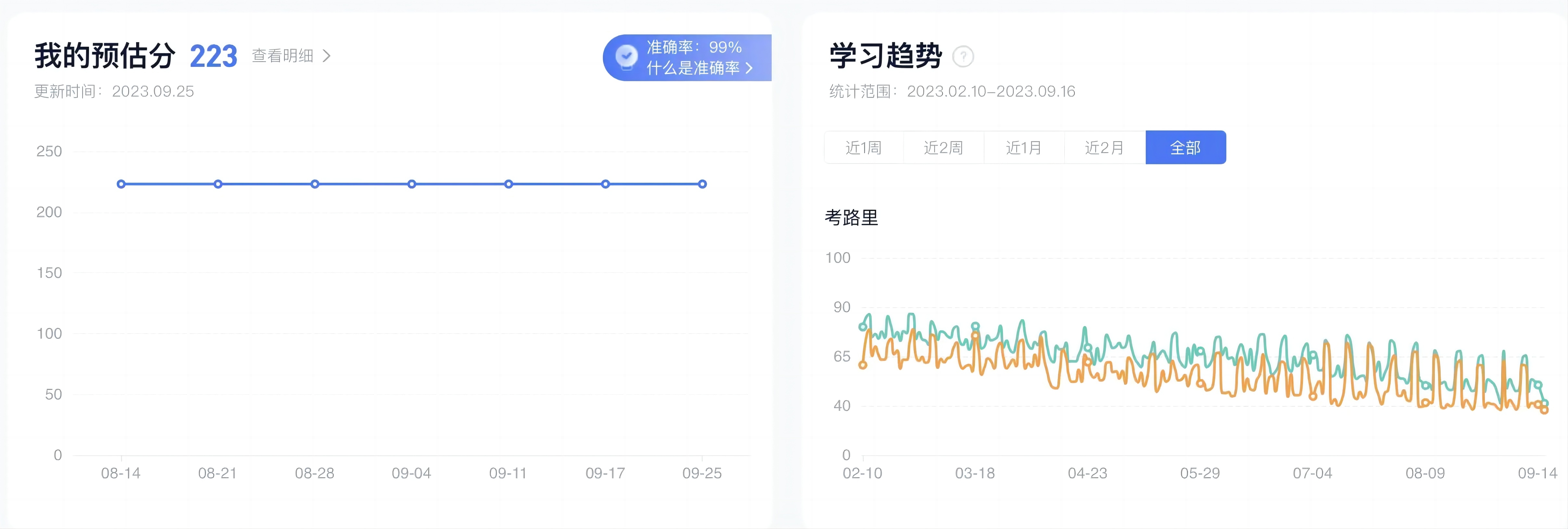Click the 08-28 data point on score chart
This screenshot has height=529, width=1568.
tap(315, 184)
